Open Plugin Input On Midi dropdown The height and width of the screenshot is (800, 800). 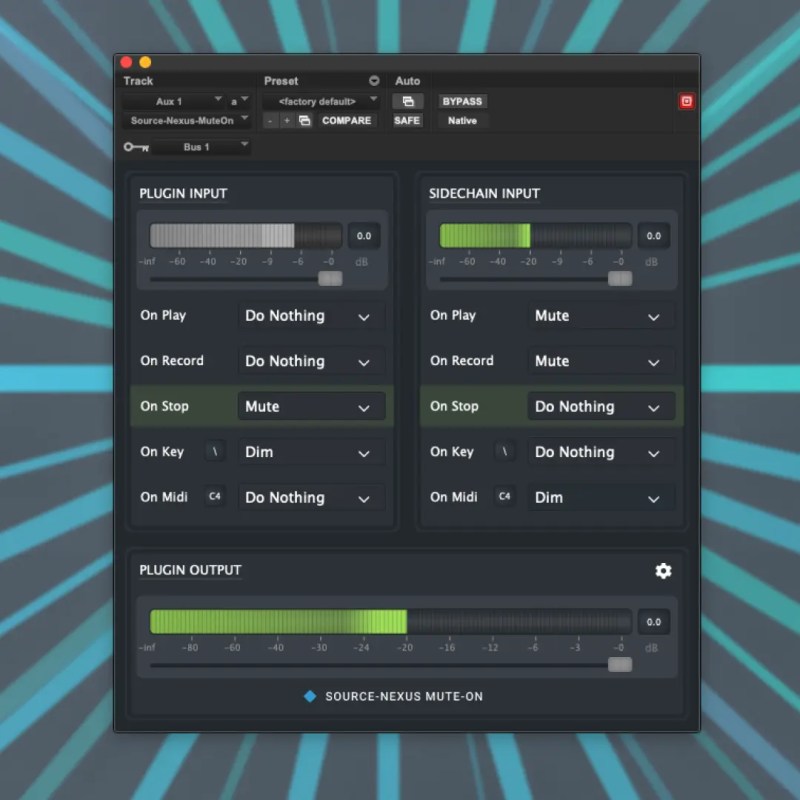pos(311,497)
